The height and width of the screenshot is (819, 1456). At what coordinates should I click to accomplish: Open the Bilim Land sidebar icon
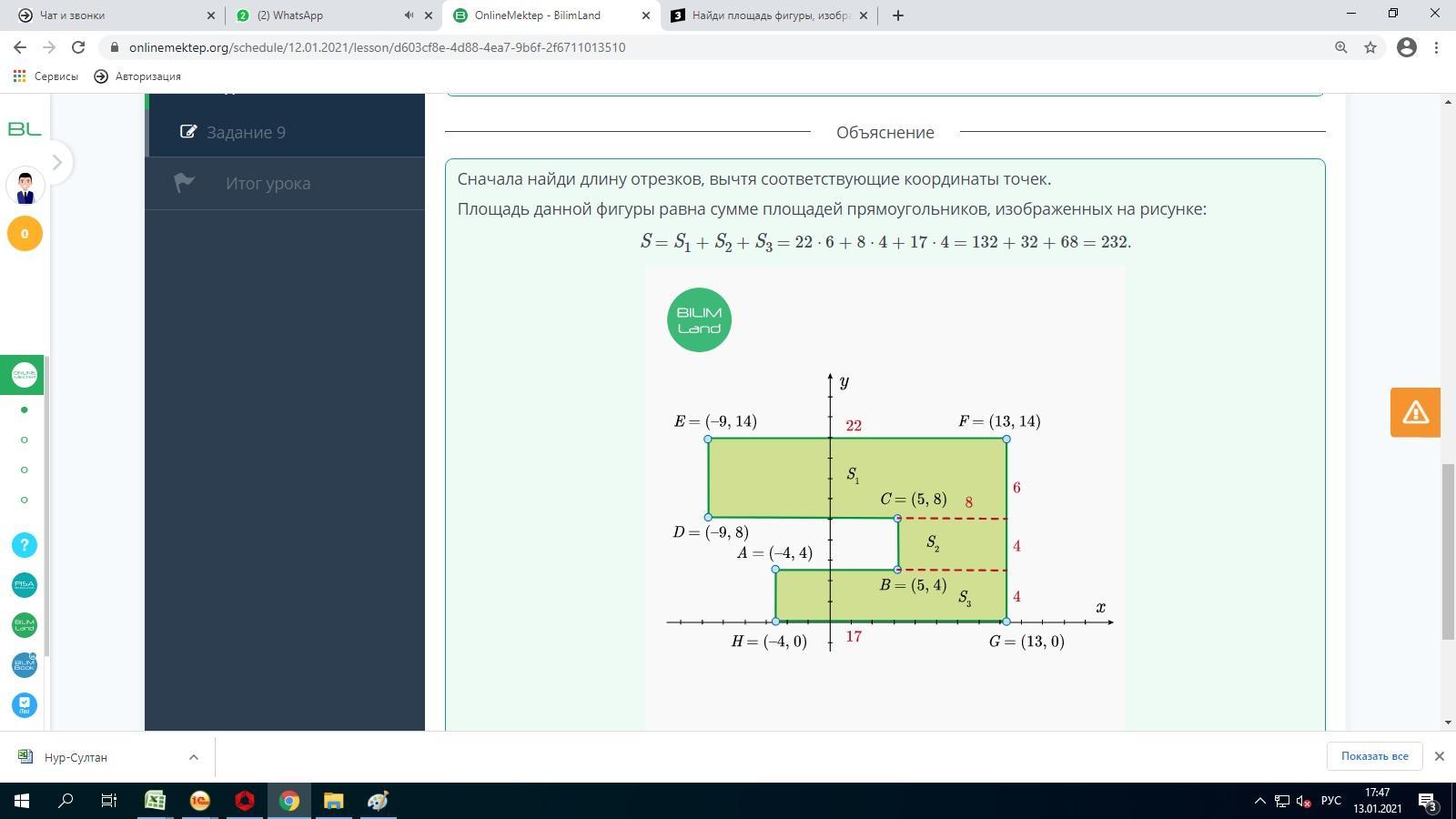[25, 625]
